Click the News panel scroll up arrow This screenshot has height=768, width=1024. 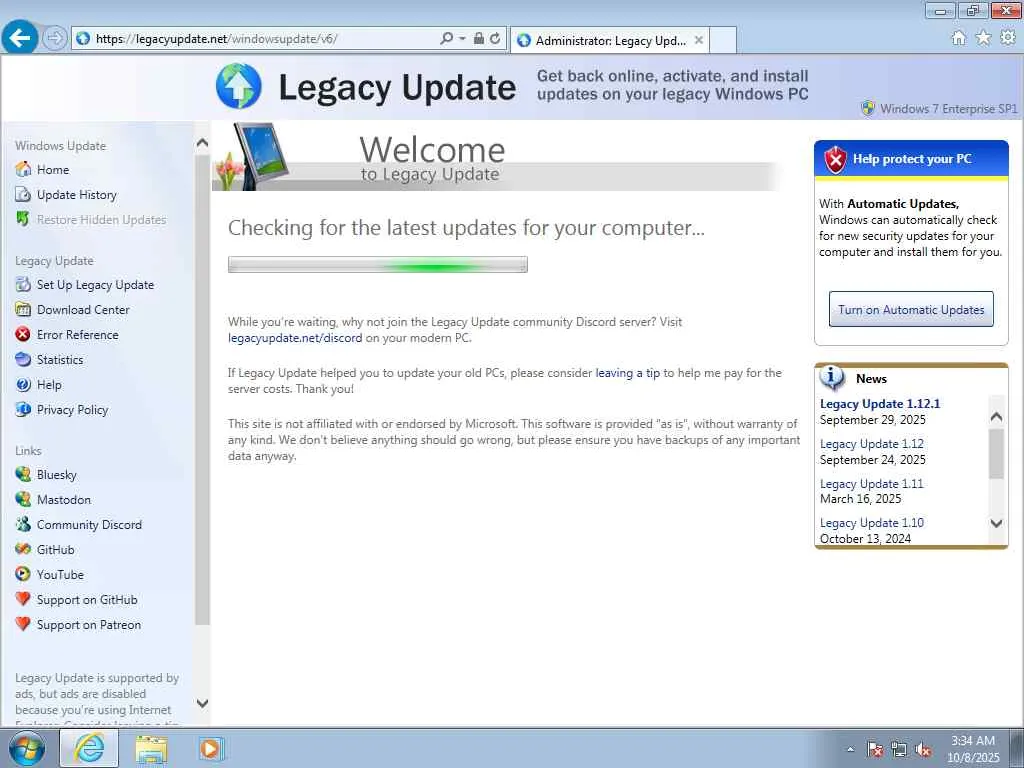(996, 416)
